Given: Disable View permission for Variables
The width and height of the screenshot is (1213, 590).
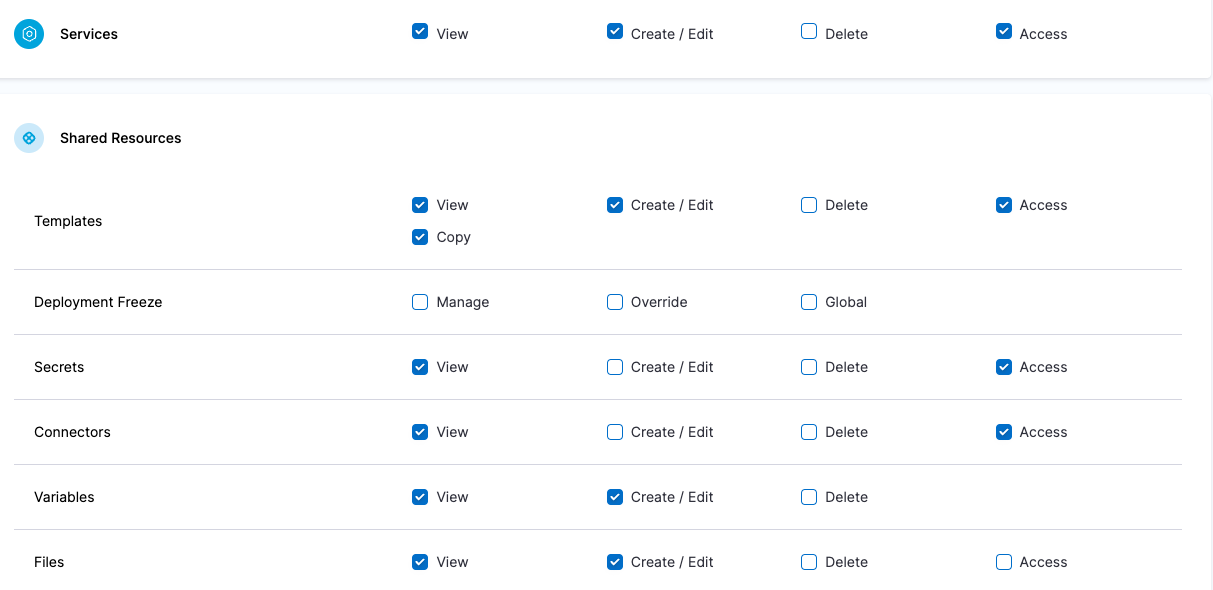Looking at the screenshot, I should pos(420,496).
